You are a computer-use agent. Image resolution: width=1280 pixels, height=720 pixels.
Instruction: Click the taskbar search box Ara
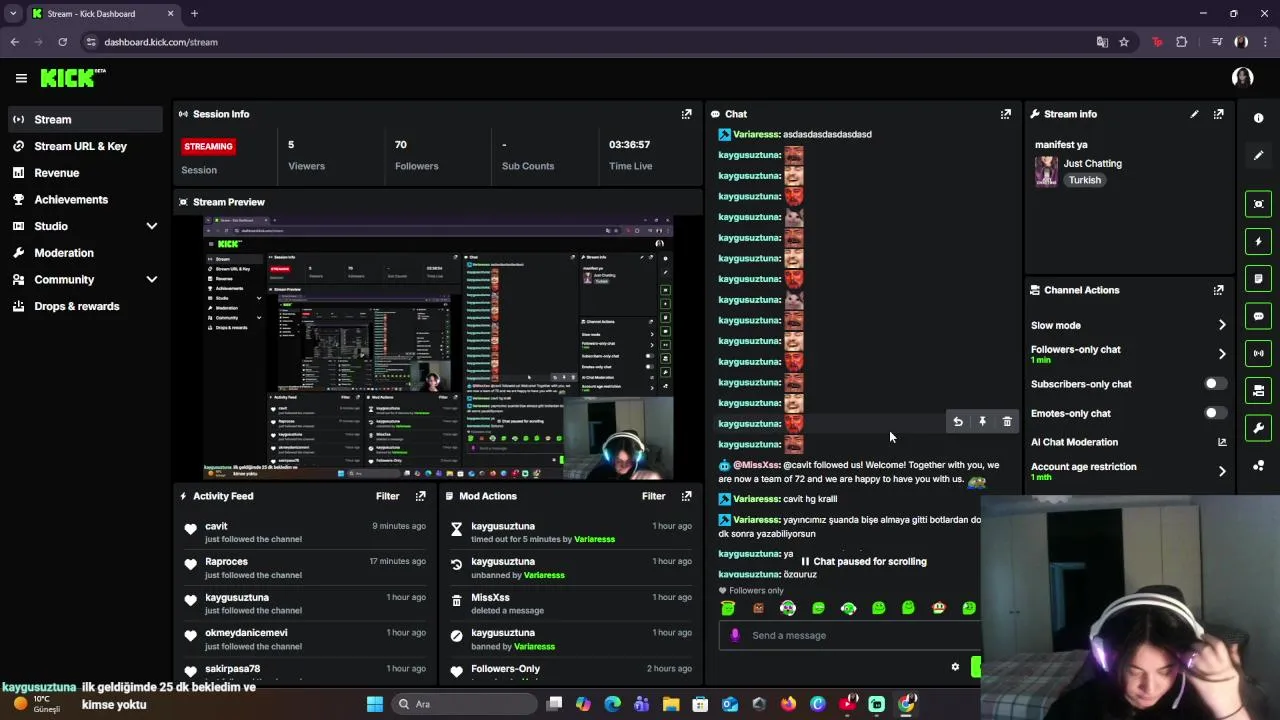coord(464,704)
